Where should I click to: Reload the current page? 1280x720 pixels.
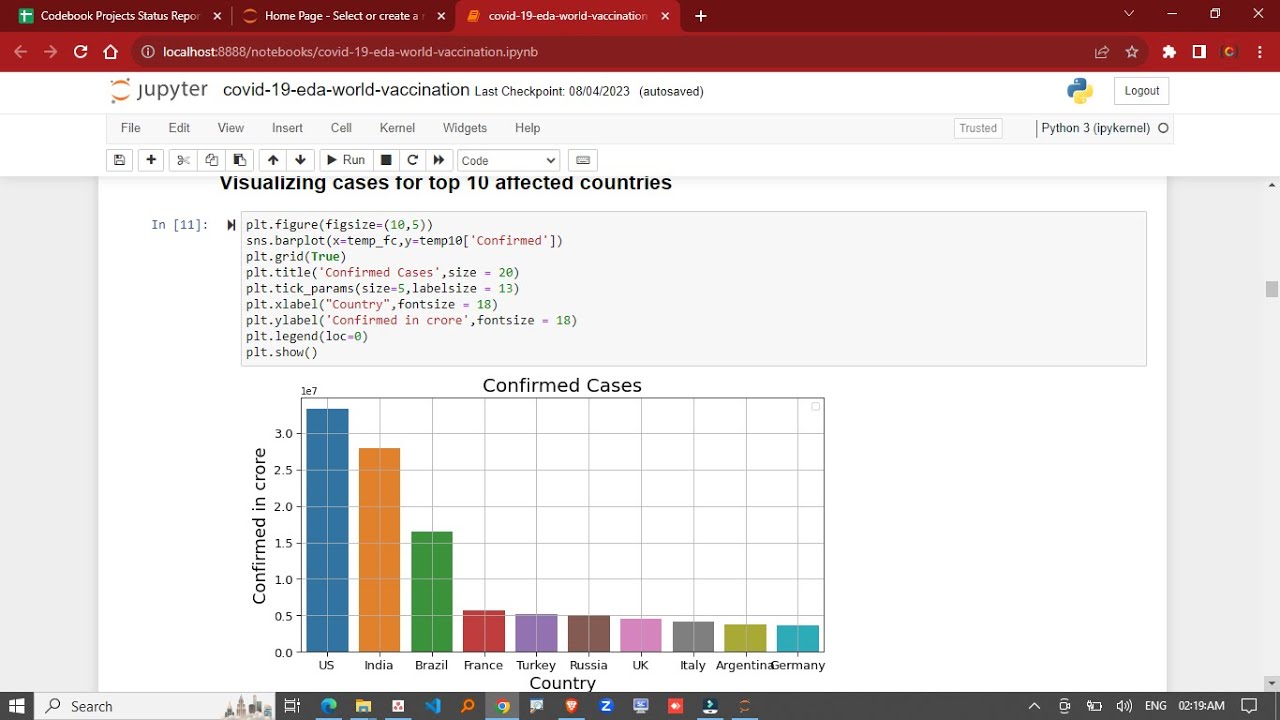click(x=81, y=52)
